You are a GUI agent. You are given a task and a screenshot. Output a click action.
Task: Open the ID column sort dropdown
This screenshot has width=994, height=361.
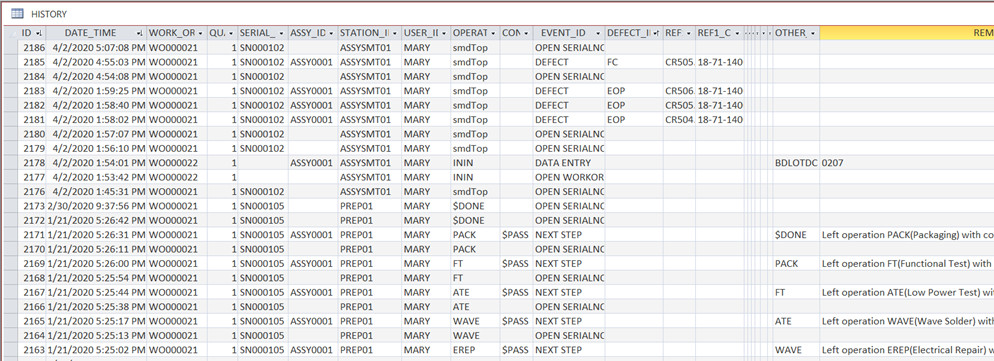tap(39, 33)
